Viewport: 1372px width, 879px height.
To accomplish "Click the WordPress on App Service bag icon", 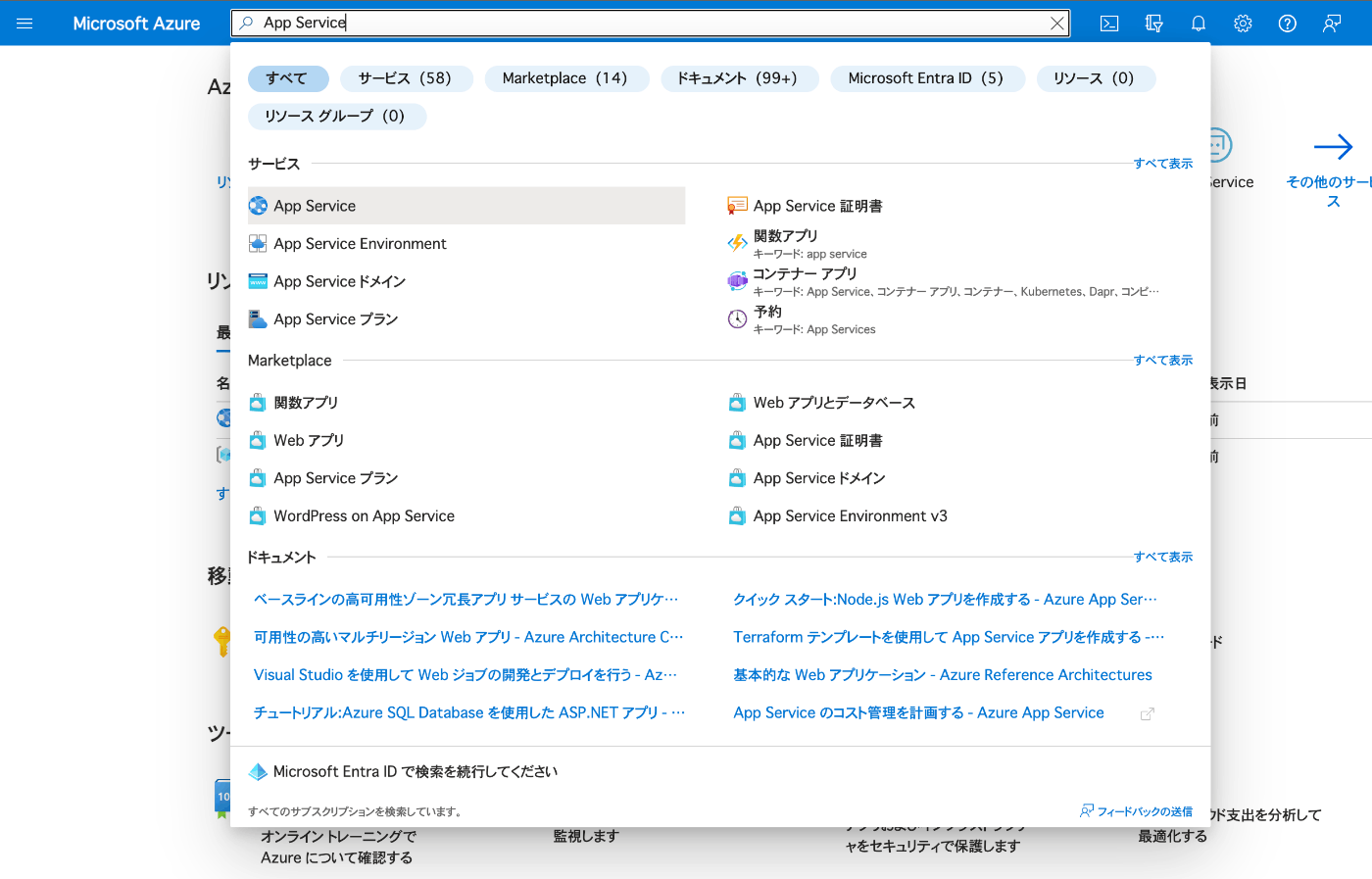I will click(258, 516).
